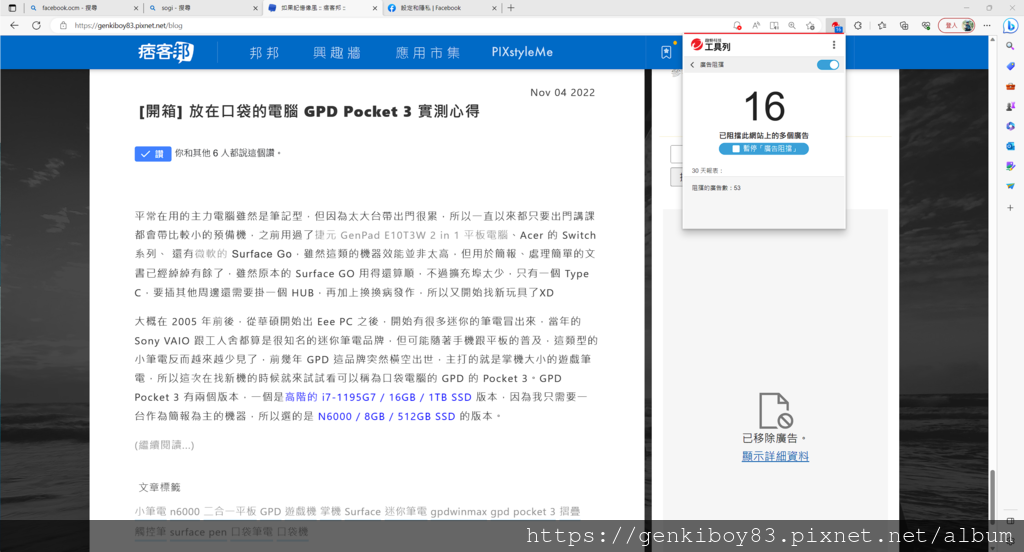Image resolution: width=1024 pixels, height=552 pixels.
Task: Click the blocked ads count 53 text
Action: coord(716,188)
